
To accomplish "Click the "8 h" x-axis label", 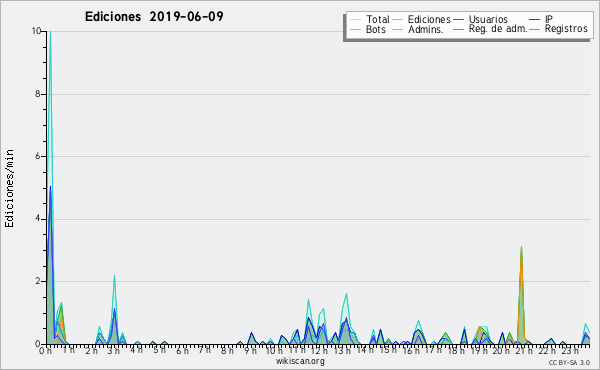I will point(227,350).
